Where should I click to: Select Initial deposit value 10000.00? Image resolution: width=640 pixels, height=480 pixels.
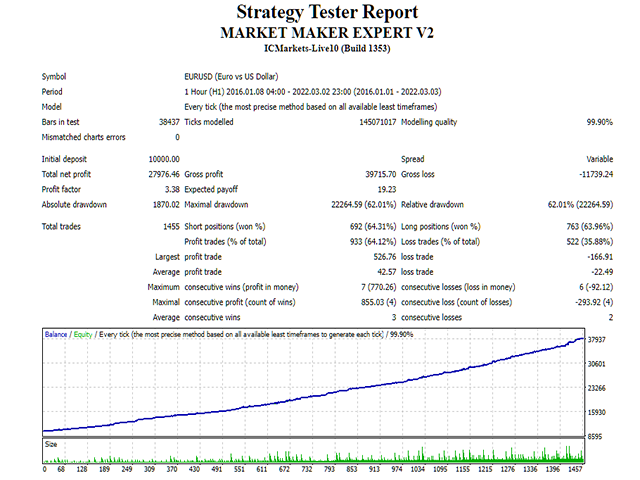164,159
